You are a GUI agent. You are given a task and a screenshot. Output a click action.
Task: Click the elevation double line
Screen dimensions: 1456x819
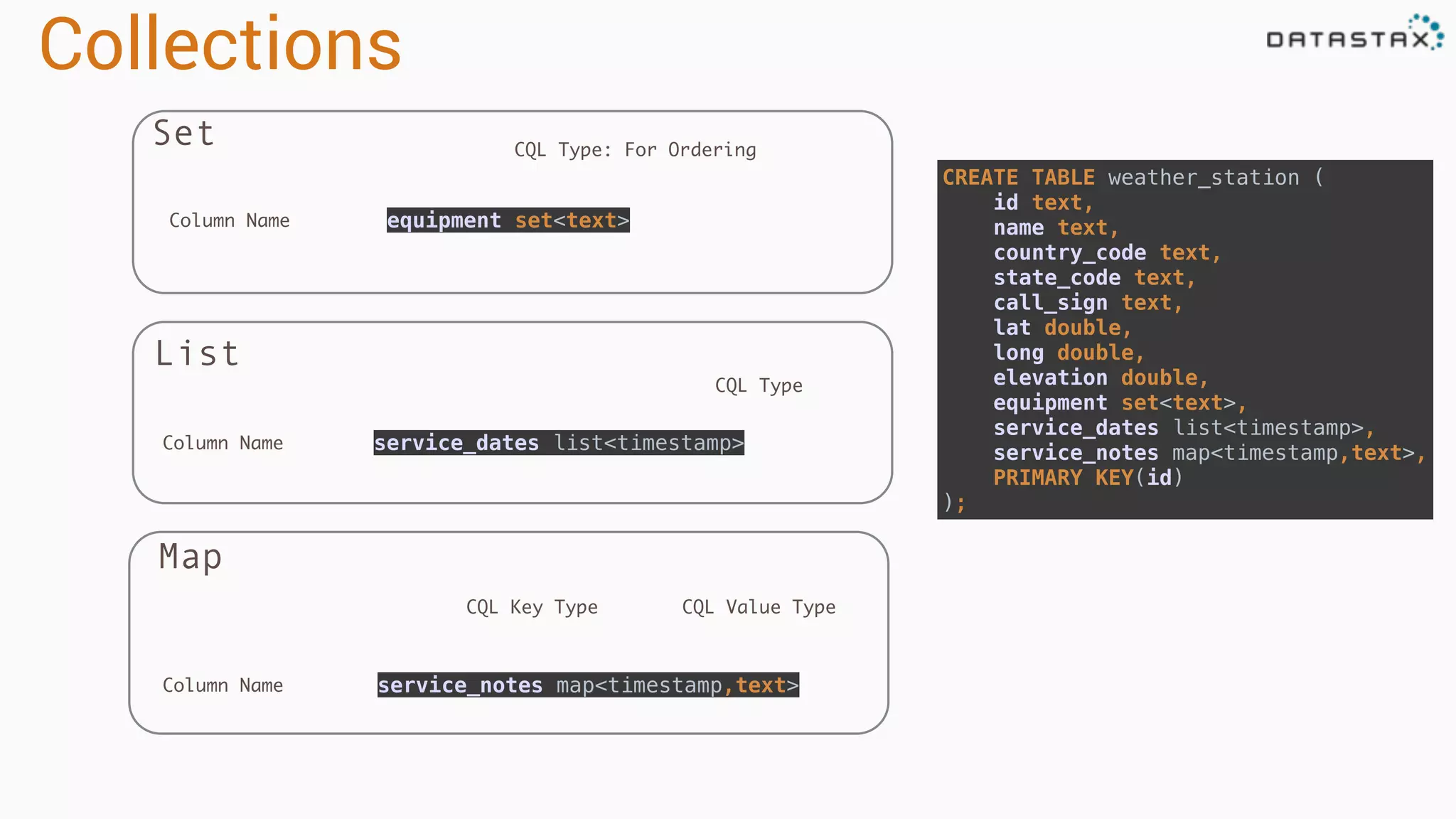point(1100,378)
